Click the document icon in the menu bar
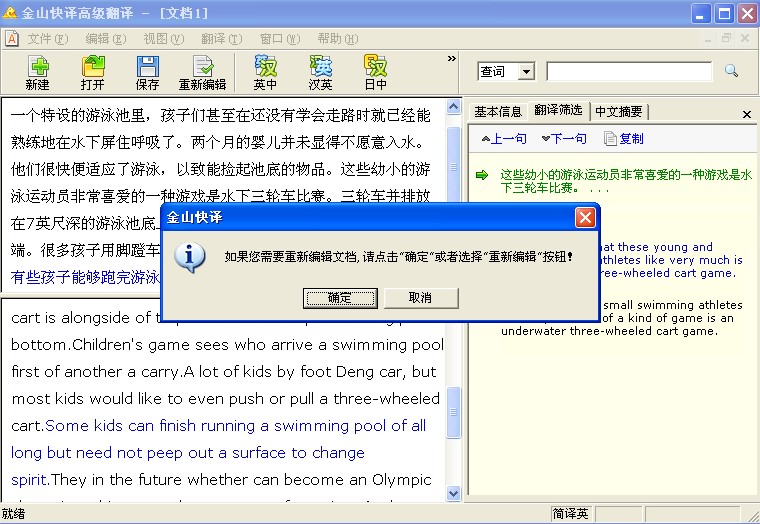 [x=12, y=39]
